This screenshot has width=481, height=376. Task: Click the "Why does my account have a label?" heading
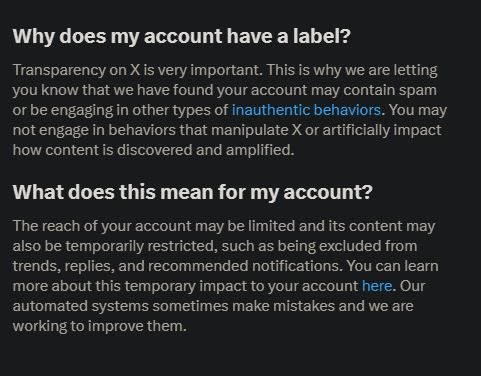pyautogui.click(x=182, y=36)
